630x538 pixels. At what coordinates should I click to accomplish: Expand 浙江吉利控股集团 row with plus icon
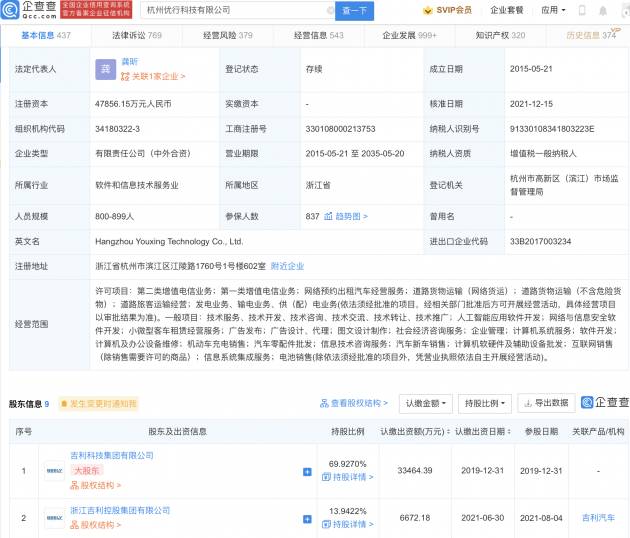coord(307,519)
